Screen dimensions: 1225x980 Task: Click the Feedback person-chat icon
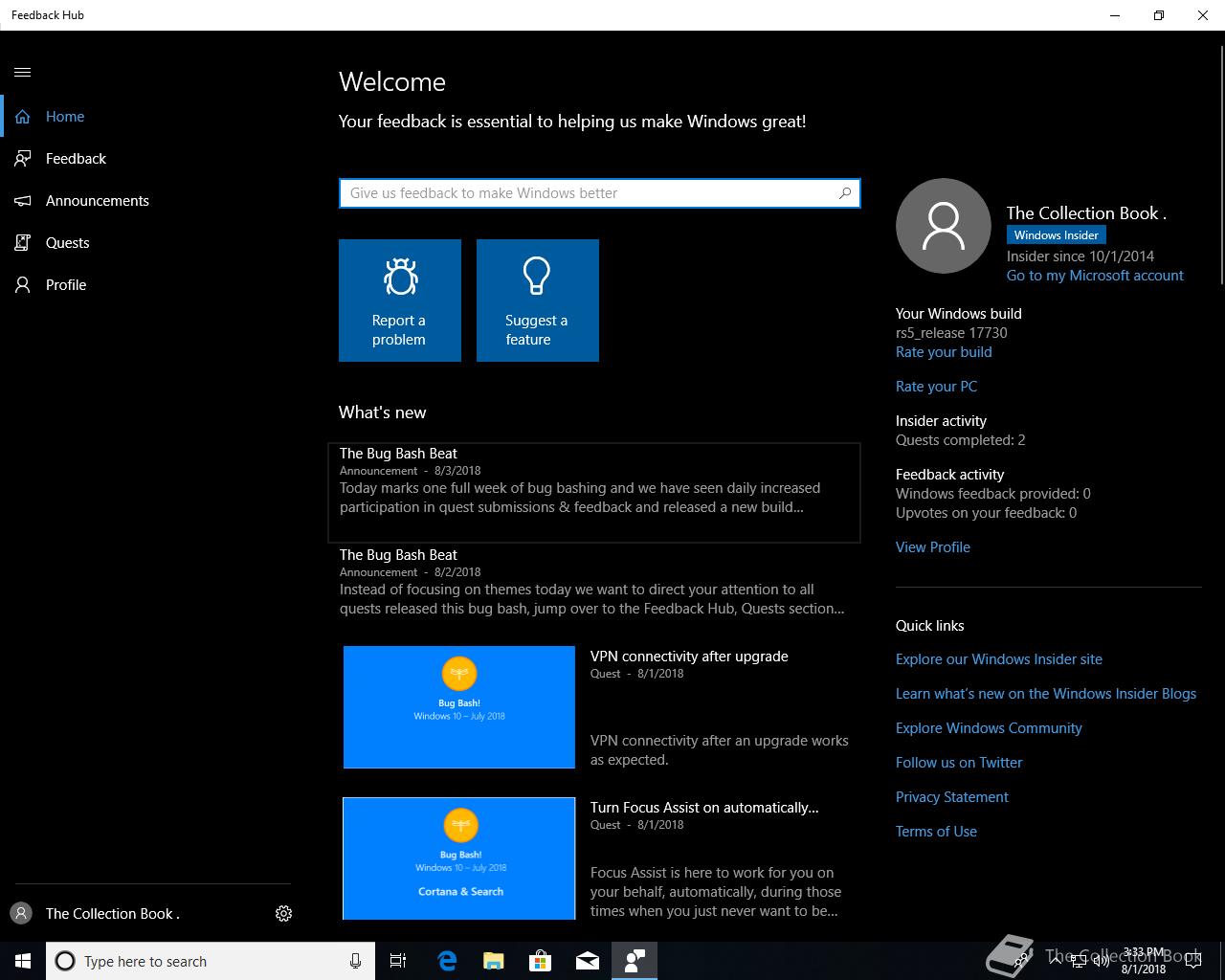pos(23,159)
